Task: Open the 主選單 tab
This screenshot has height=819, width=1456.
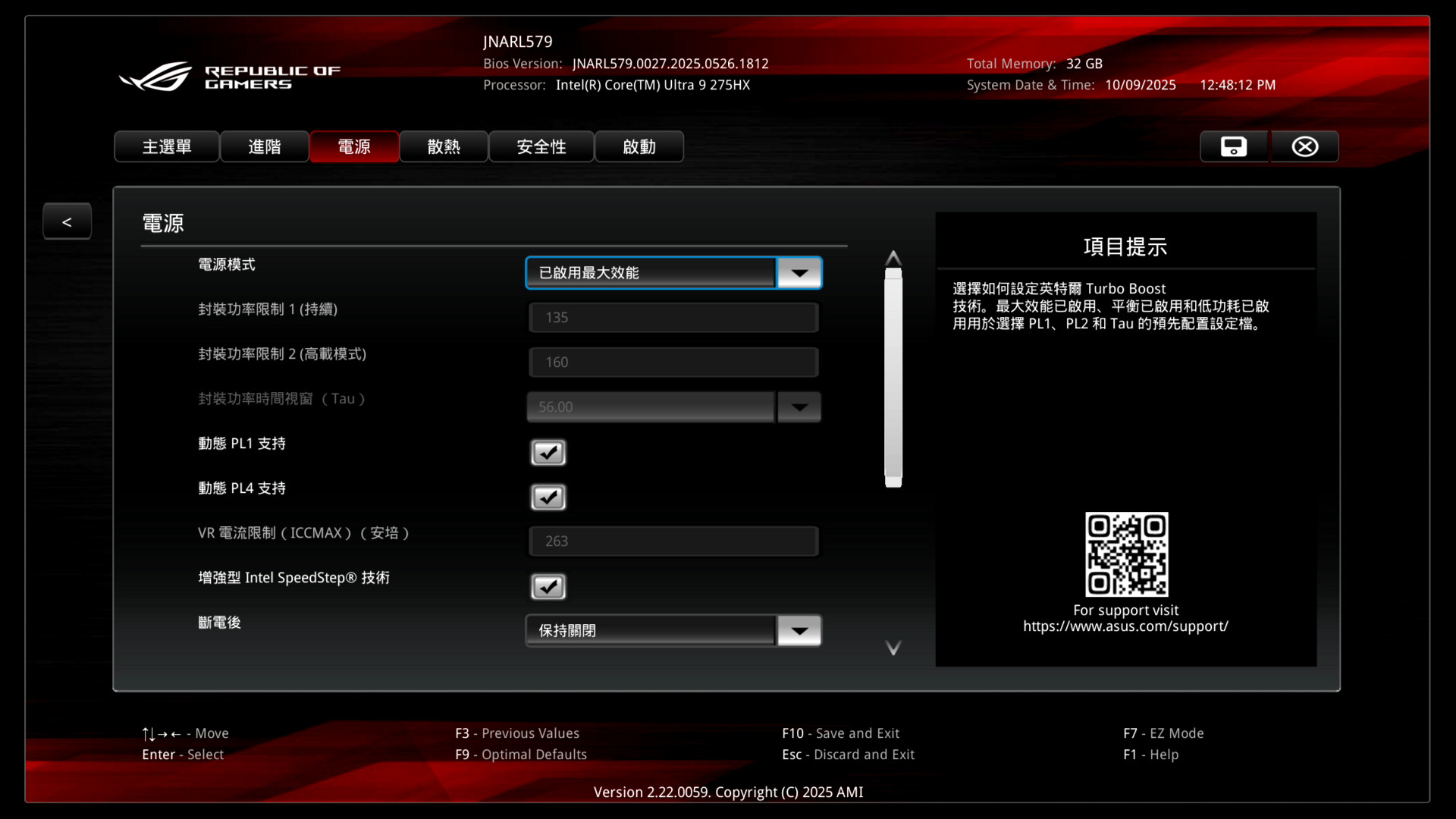Action: pos(167,146)
